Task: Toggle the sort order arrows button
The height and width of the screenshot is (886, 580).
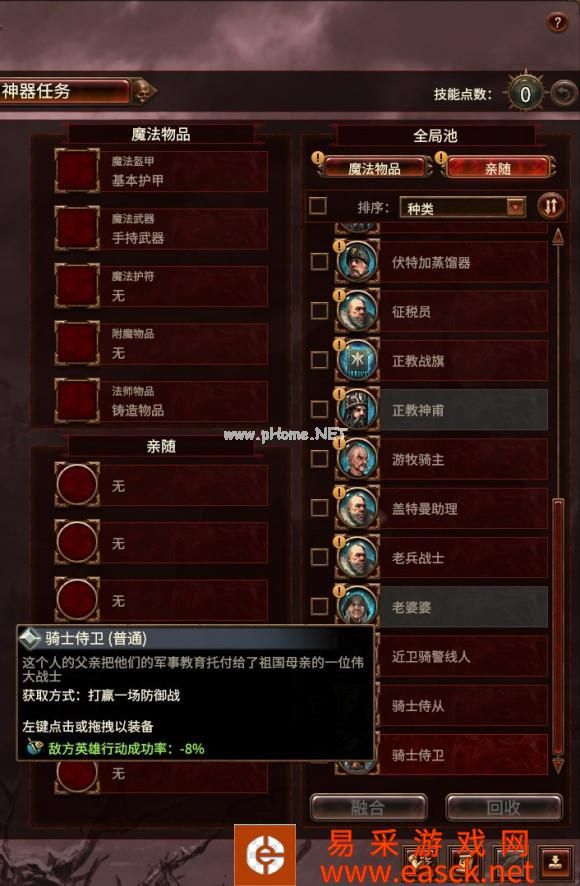Action: pyautogui.click(x=551, y=206)
